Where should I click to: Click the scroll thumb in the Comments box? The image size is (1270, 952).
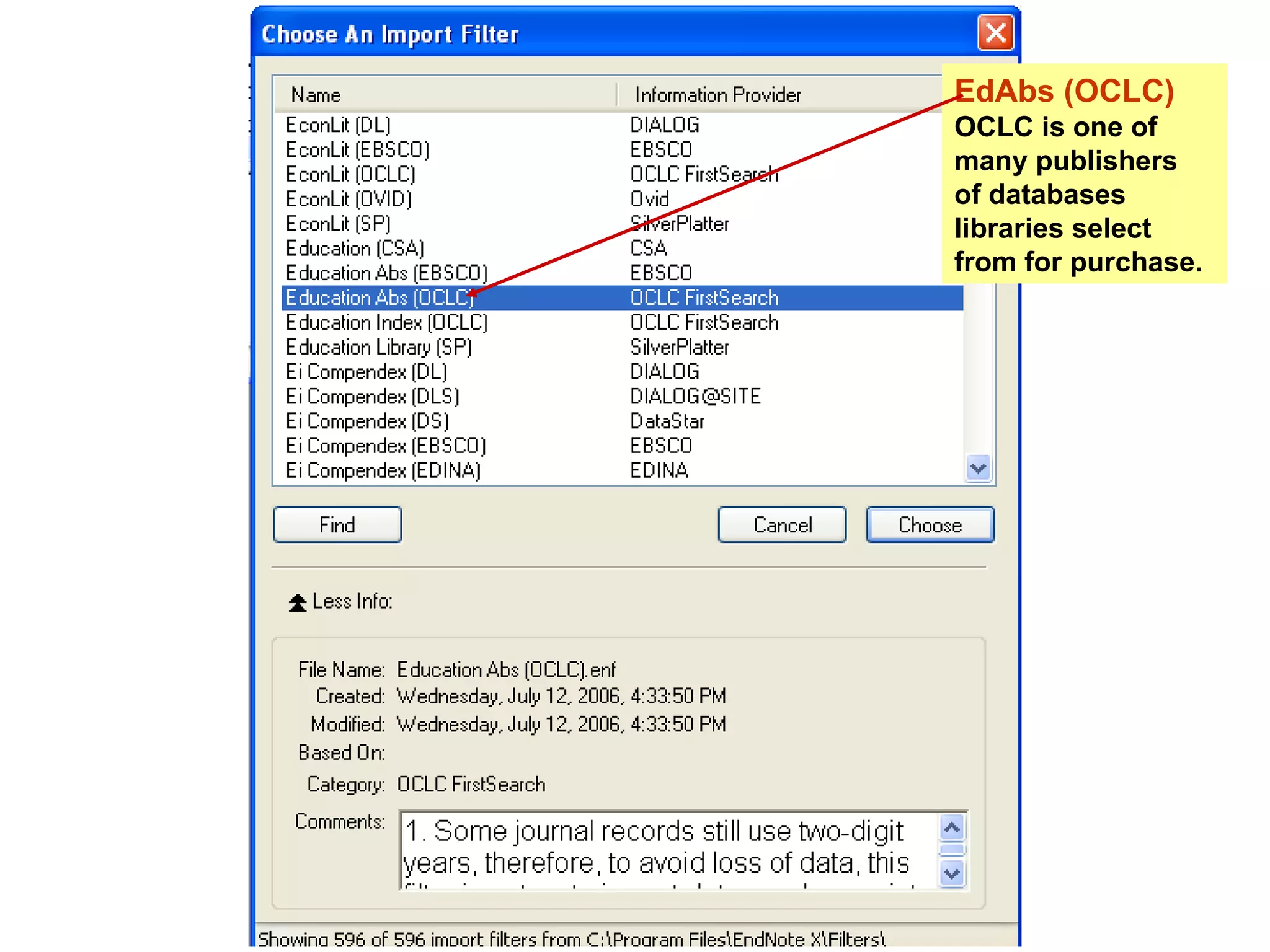952,850
